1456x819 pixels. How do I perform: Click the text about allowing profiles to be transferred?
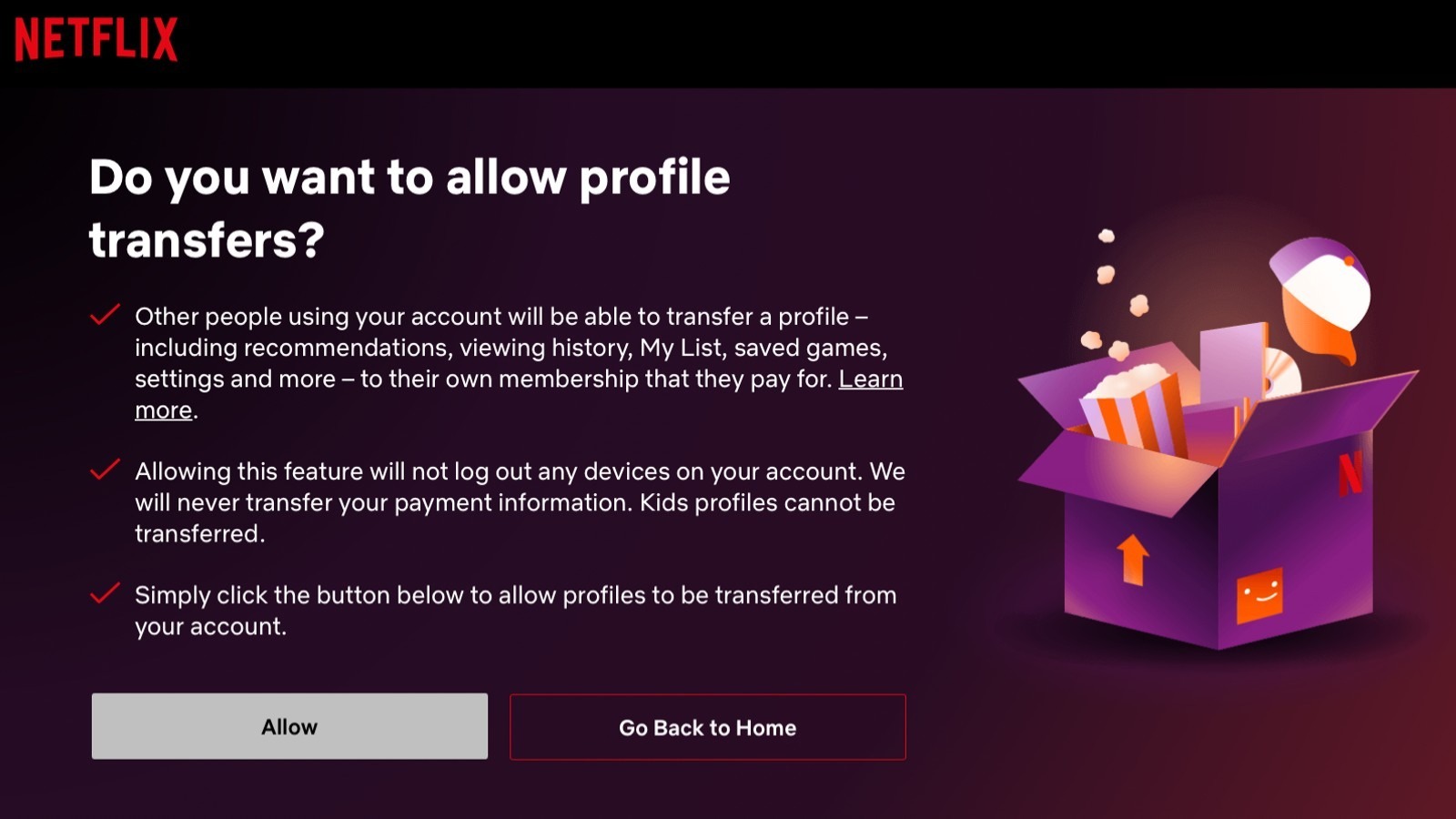click(515, 610)
